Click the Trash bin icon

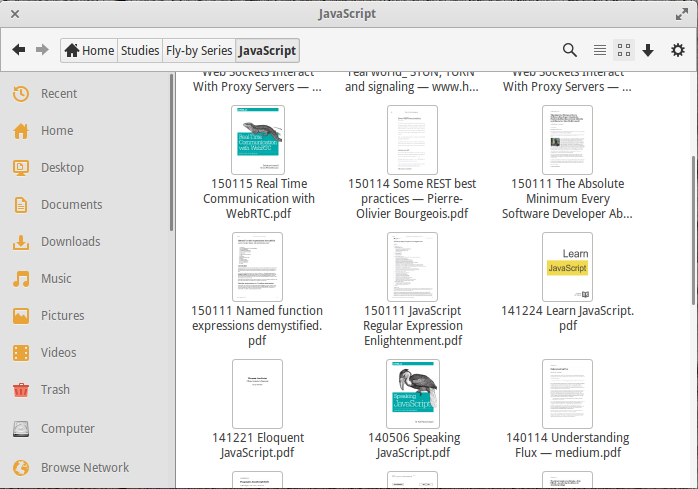[21, 390]
